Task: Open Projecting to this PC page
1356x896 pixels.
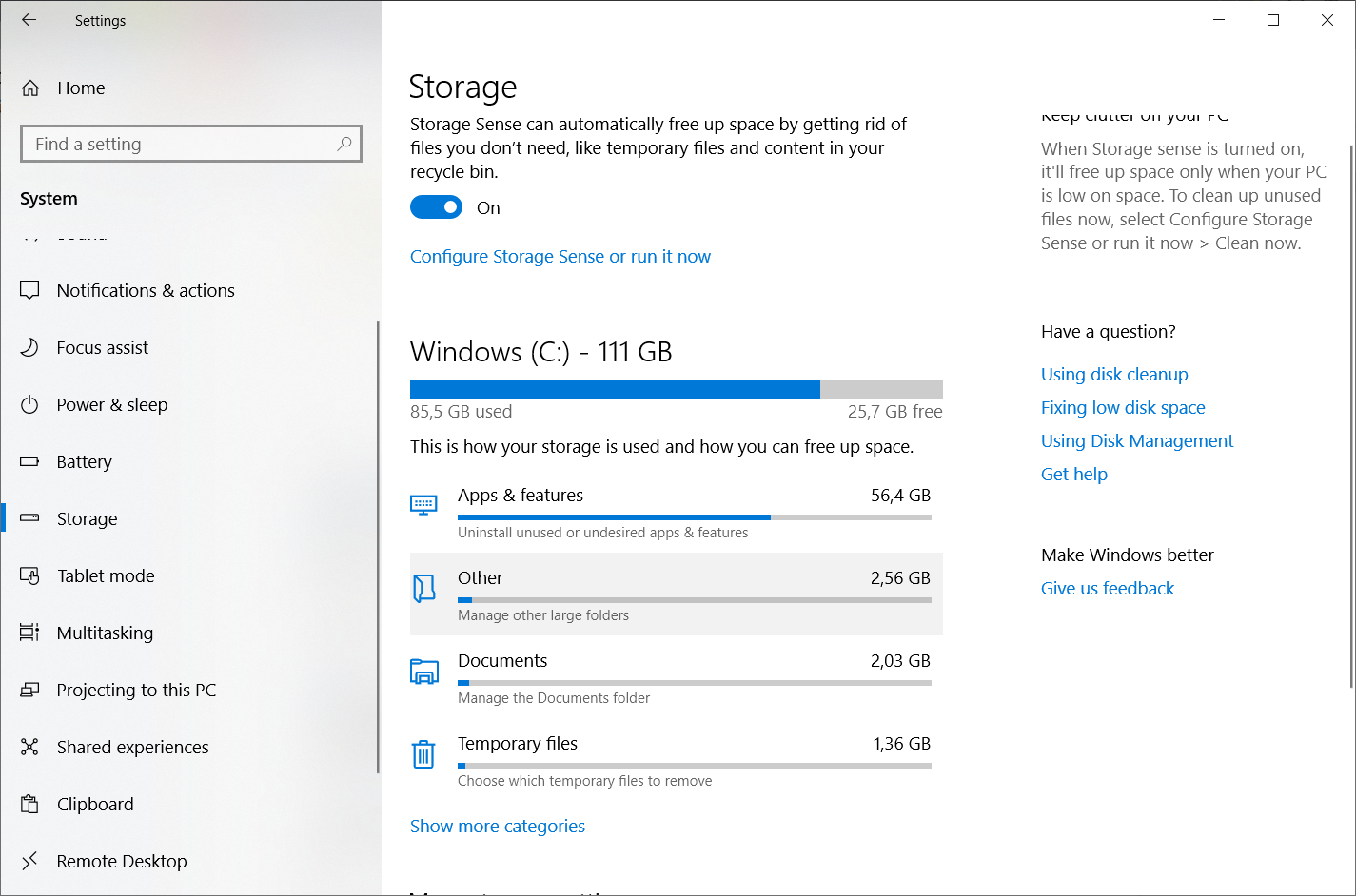Action: pos(188,690)
